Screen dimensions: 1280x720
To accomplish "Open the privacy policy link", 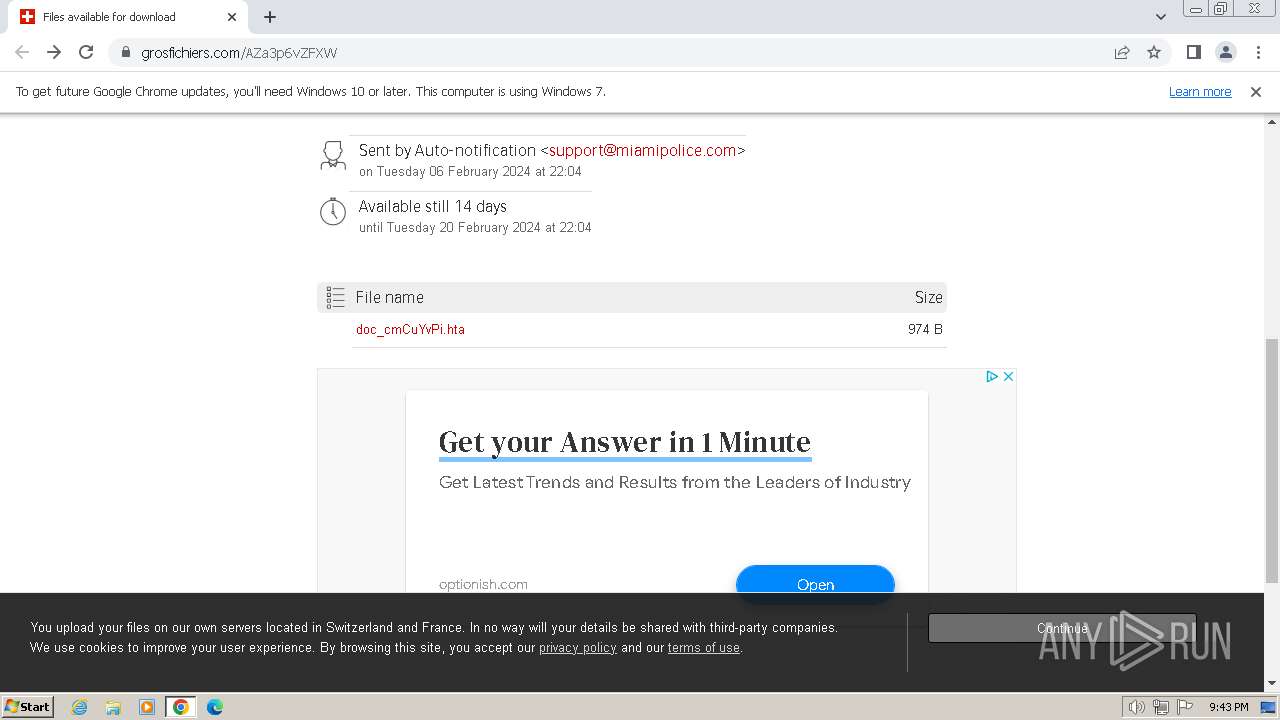I will click(578, 648).
